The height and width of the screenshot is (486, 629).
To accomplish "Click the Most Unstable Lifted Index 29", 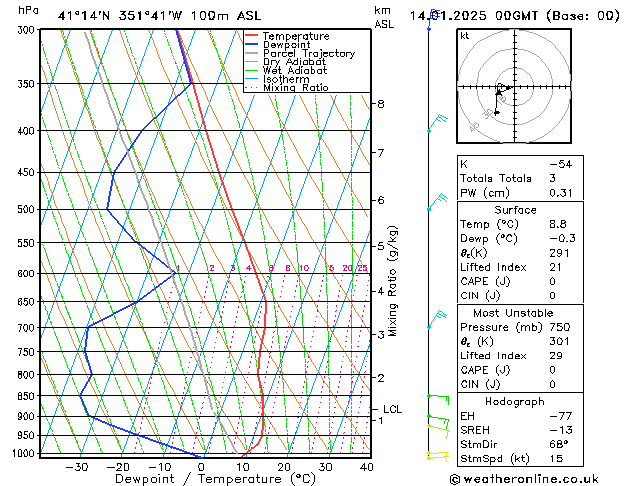I will (556, 356).
